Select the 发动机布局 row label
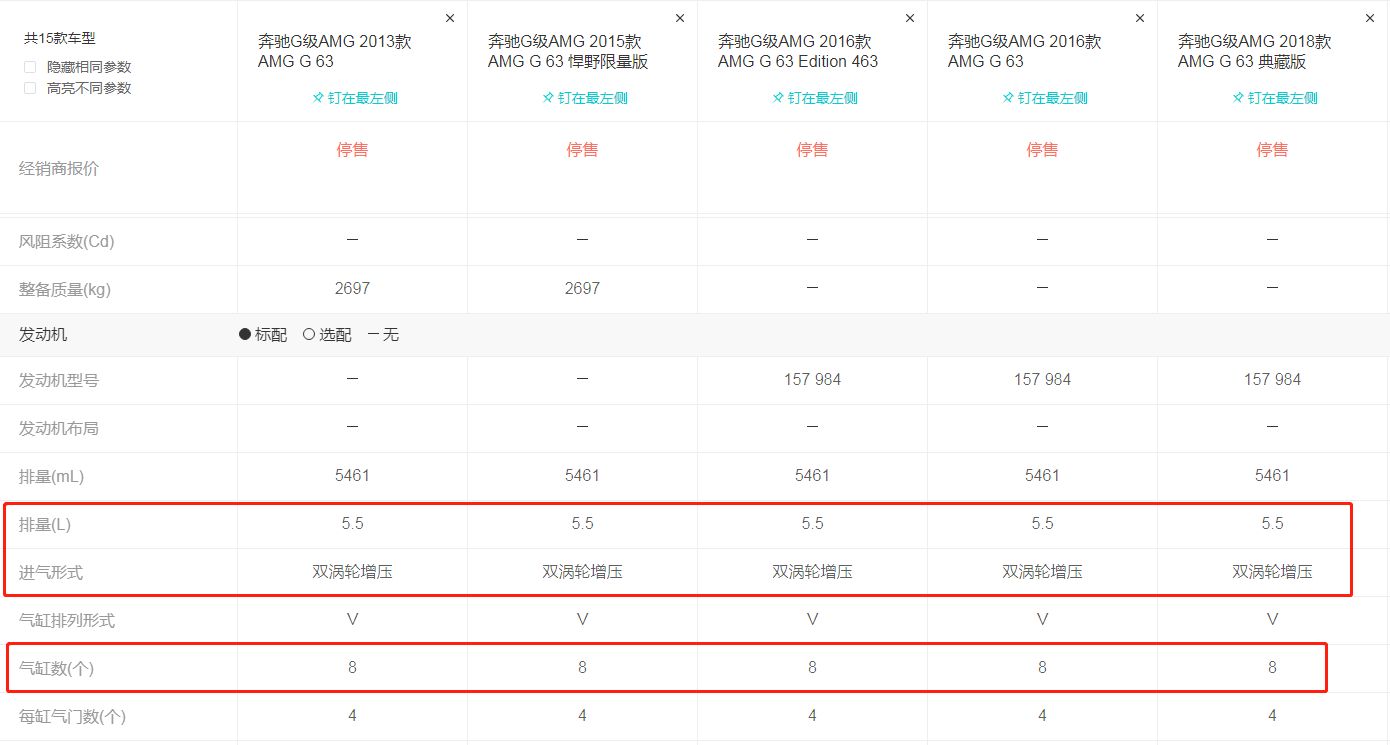This screenshot has height=745, width=1390. (59, 428)
